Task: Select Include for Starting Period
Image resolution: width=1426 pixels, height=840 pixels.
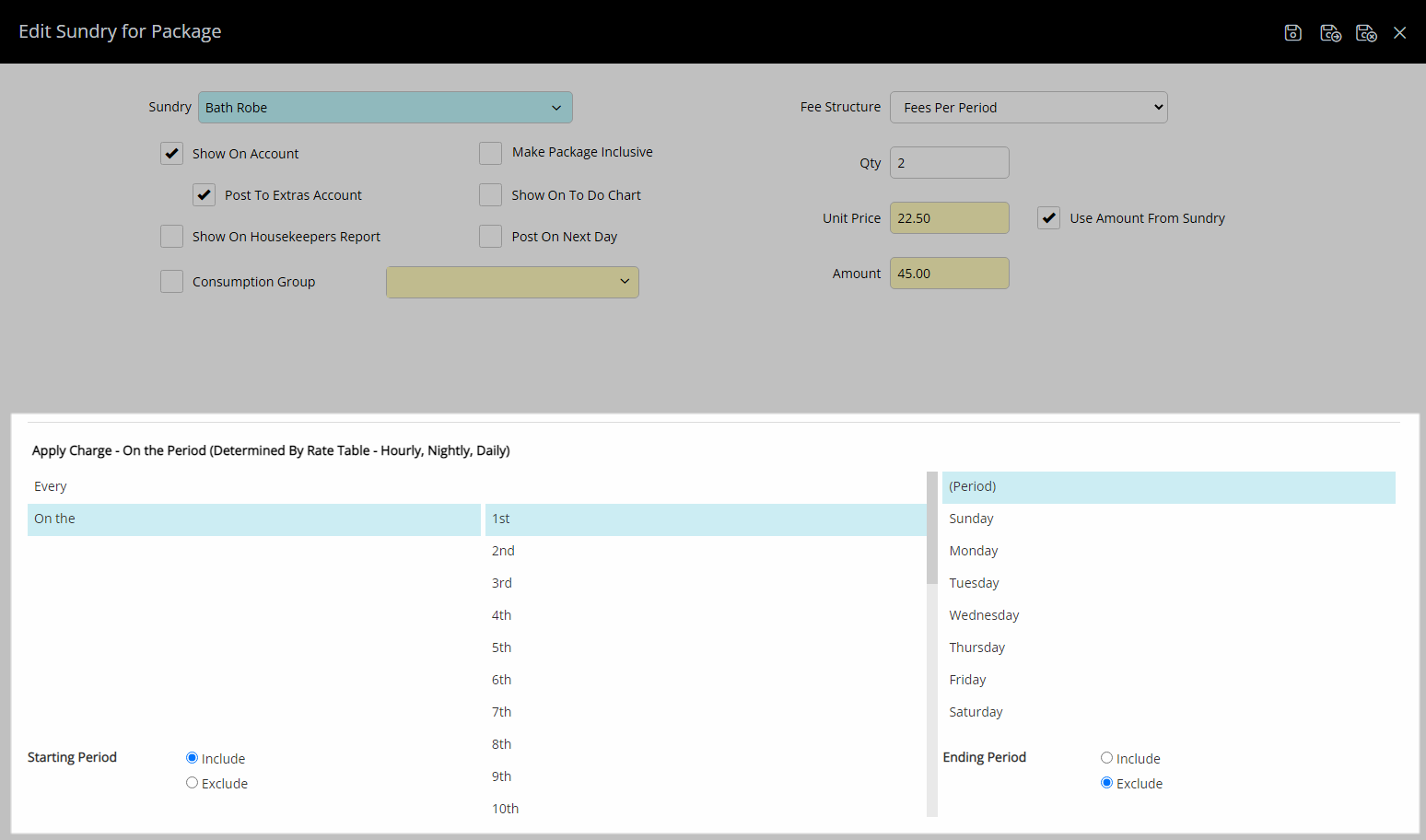Action: (192, 758)
